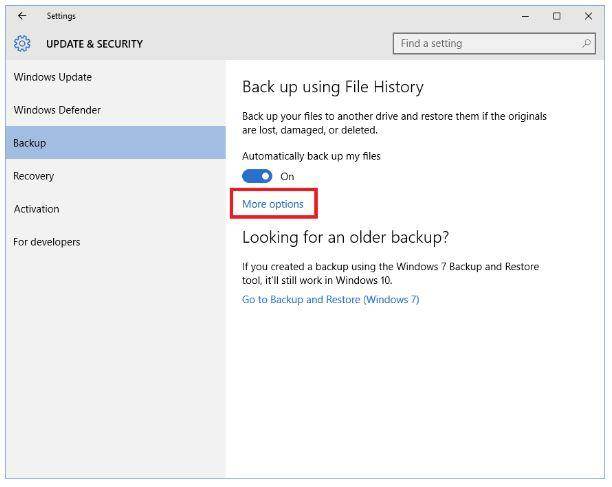This screenshot has height=487, width=612.
Task: Click the Settings title text
Action: coord(61,16)
